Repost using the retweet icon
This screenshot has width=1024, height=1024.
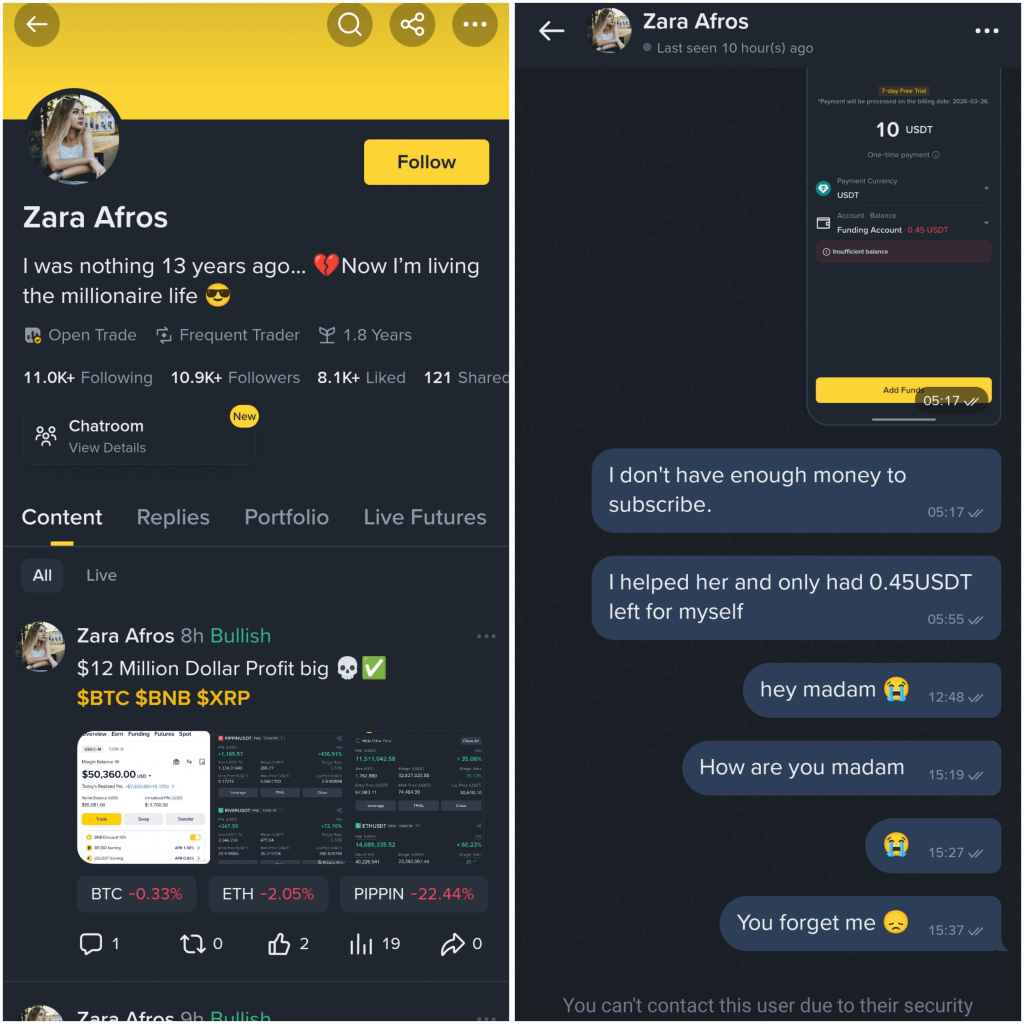tap(192, 944)
